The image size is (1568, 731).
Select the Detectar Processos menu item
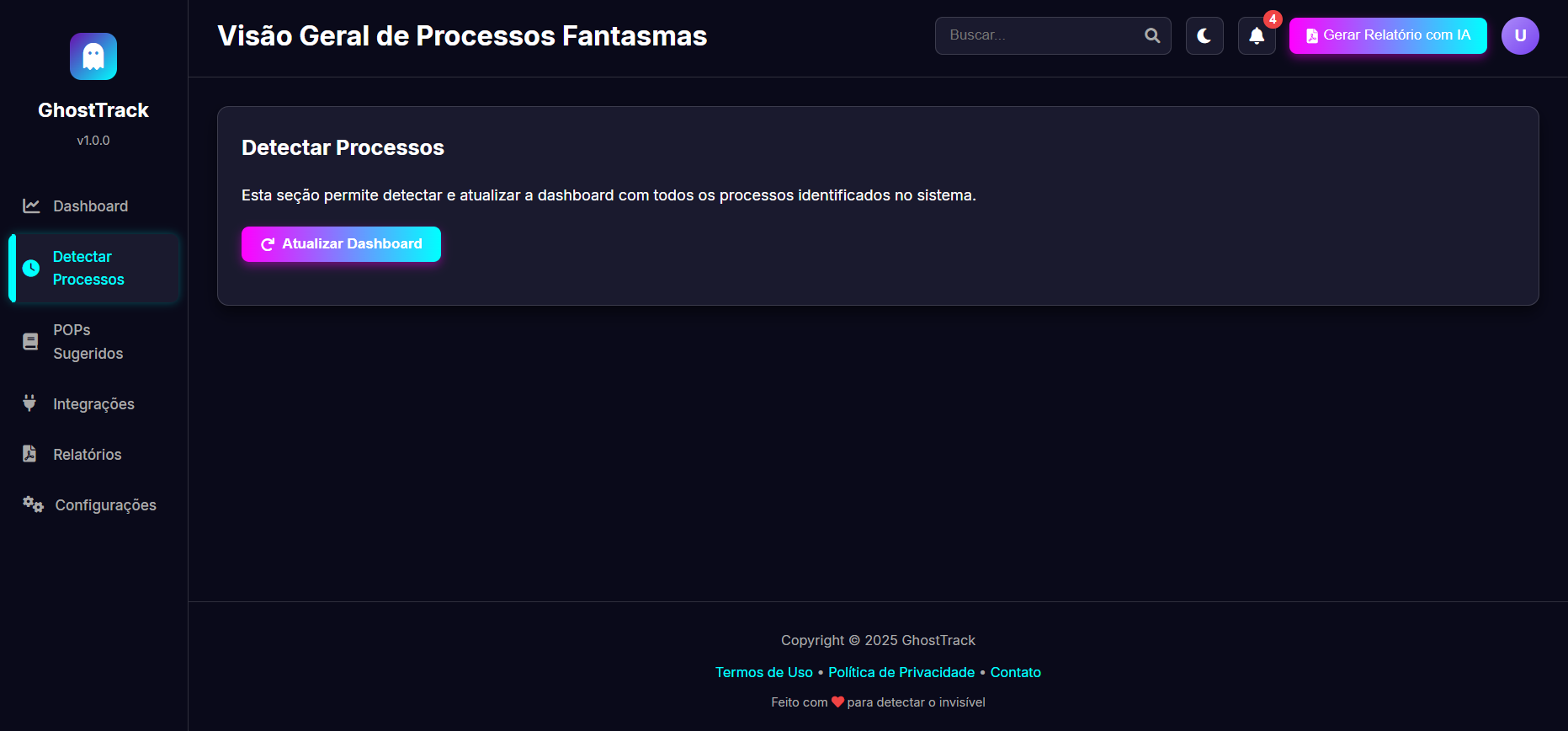[88, 268]
